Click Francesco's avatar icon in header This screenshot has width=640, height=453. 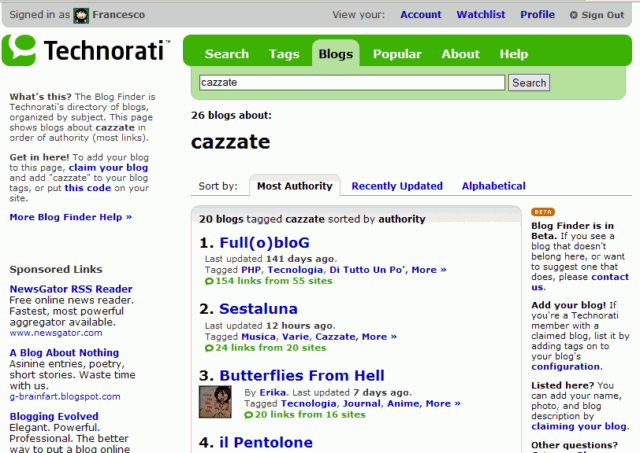81,16
